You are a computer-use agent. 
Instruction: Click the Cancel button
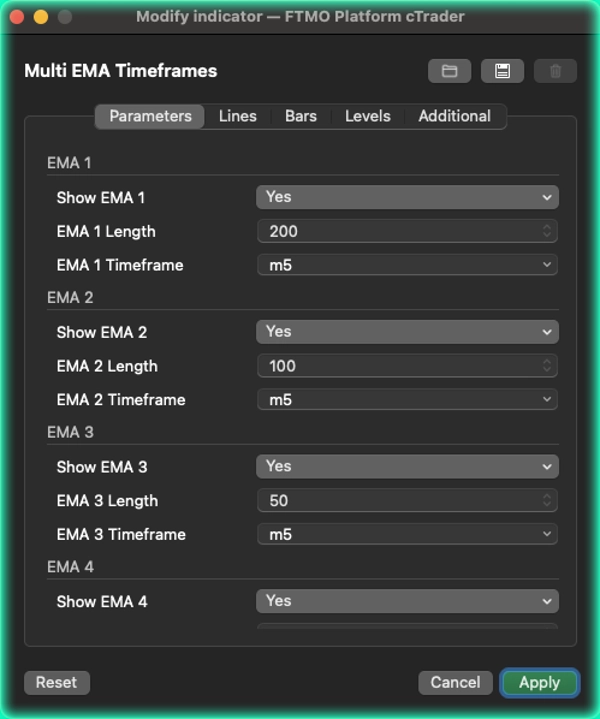[456, 683]
